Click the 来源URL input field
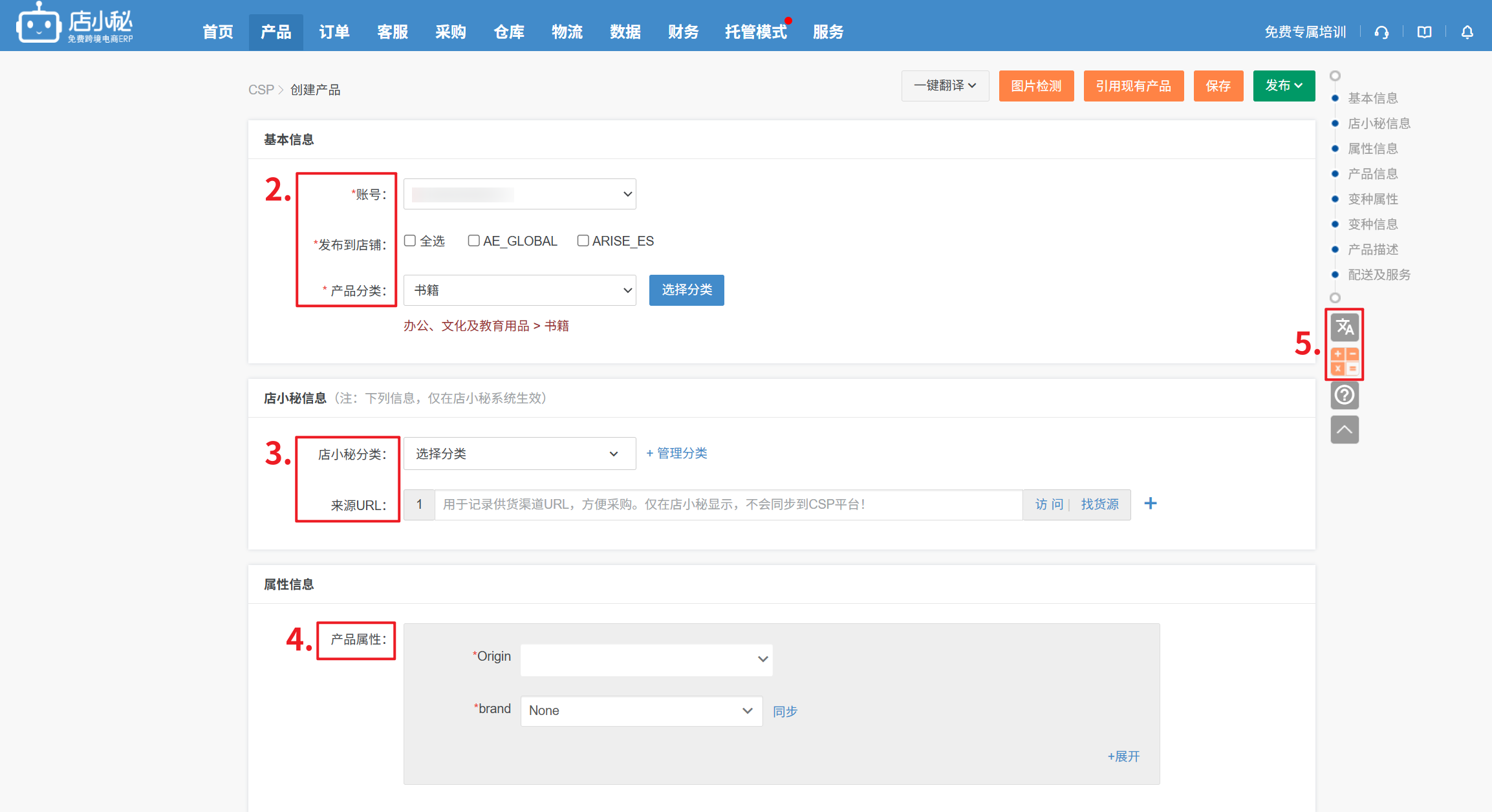This screenshot has height=812, width=1492. [x=728, y=504]
